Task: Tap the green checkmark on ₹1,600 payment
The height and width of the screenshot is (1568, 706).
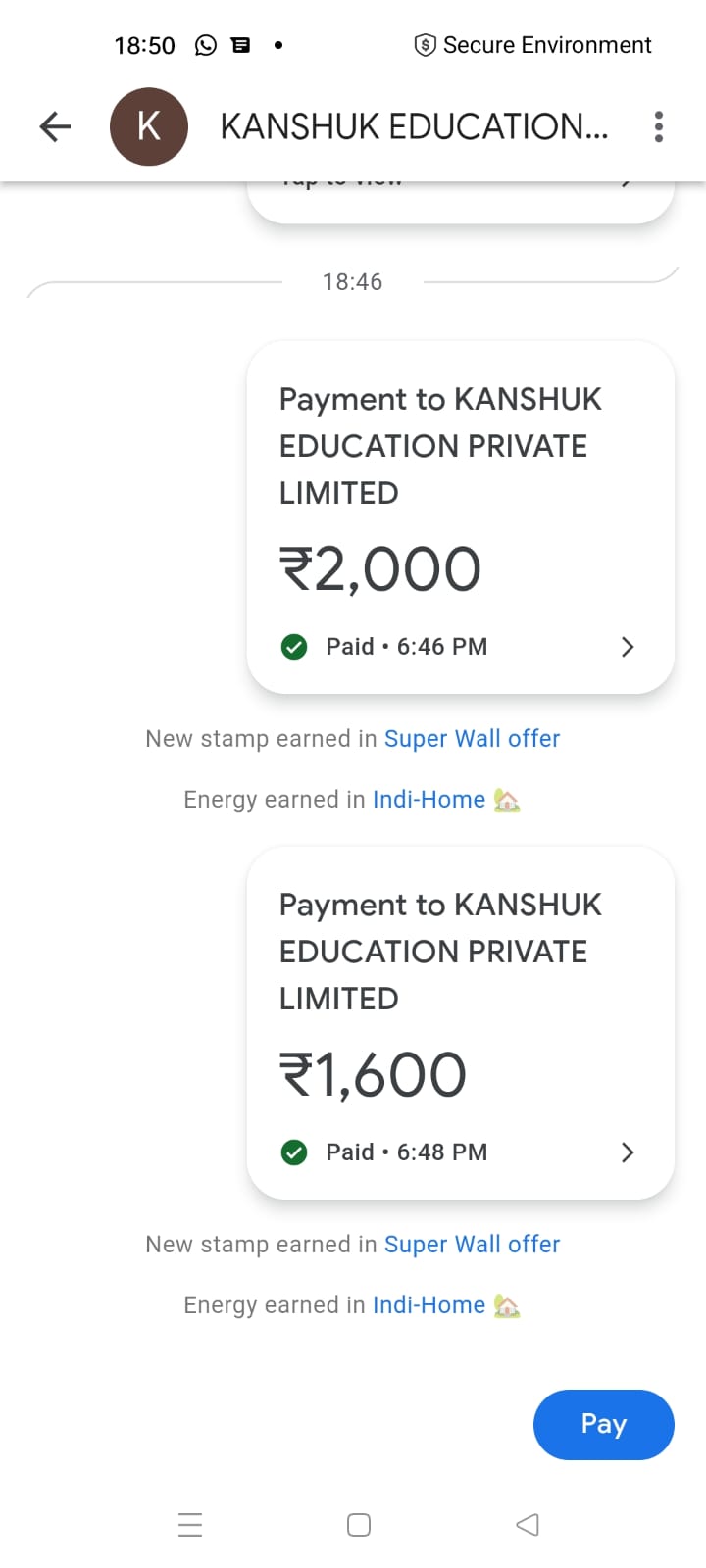Action: click(294, 1152)
